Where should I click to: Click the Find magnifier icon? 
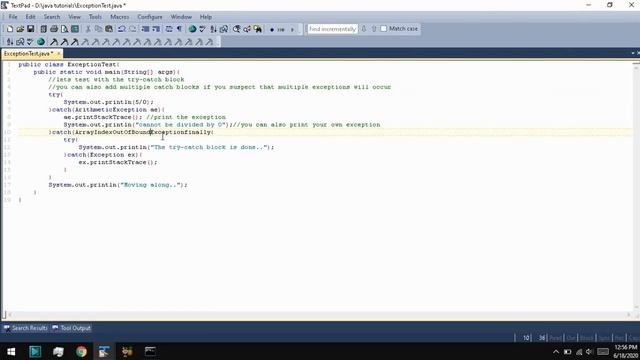(236, 29)
